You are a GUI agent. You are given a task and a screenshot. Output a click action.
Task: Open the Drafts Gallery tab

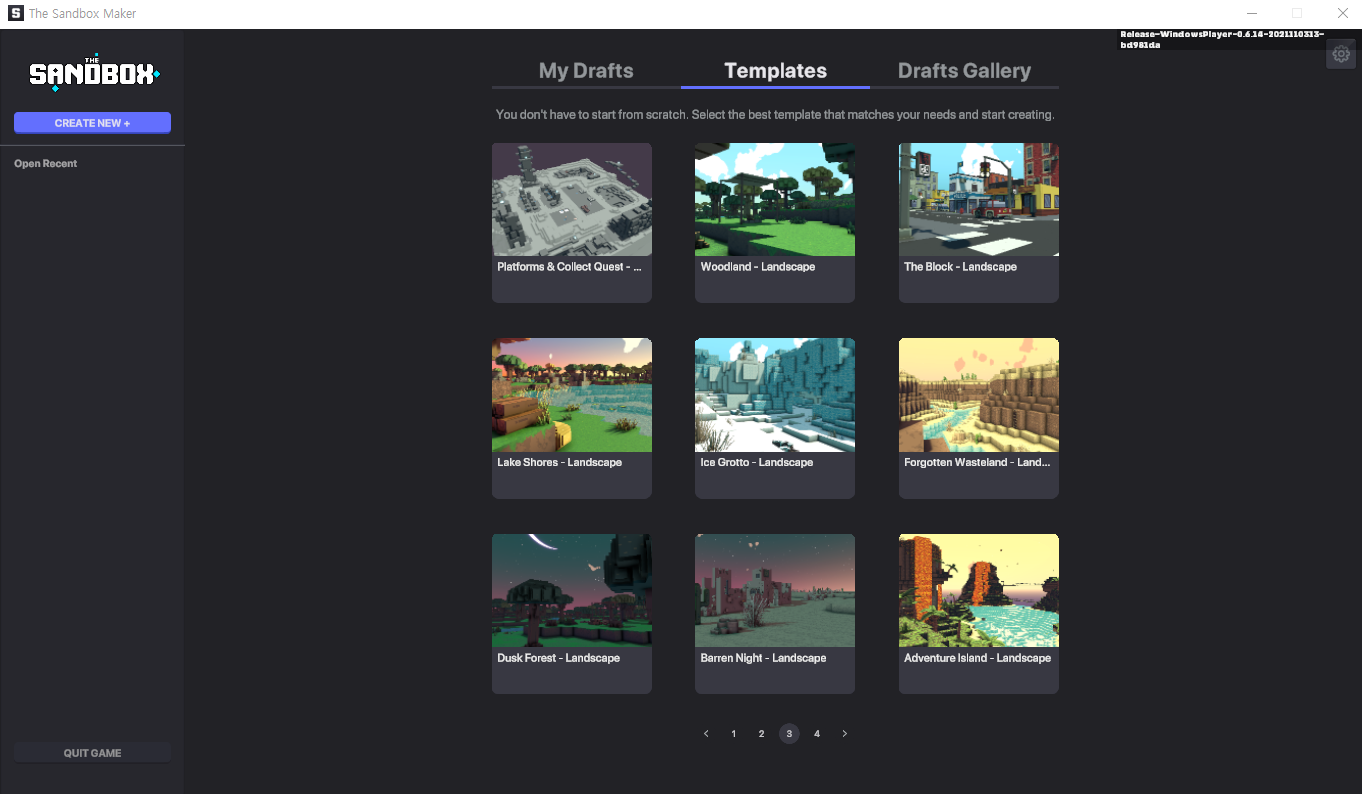pyautogui.click(x=964, y=71)
